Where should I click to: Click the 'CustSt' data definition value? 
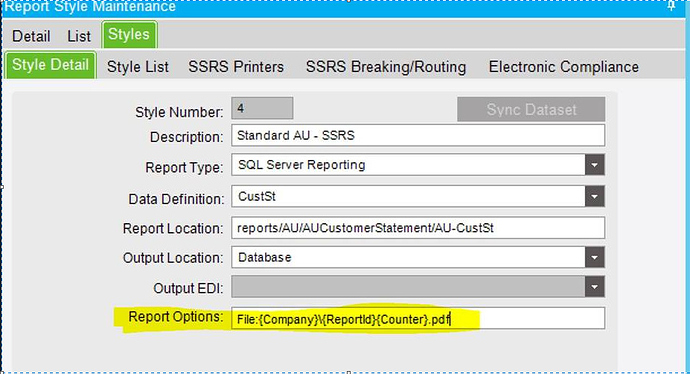click(x=257, y=196)
